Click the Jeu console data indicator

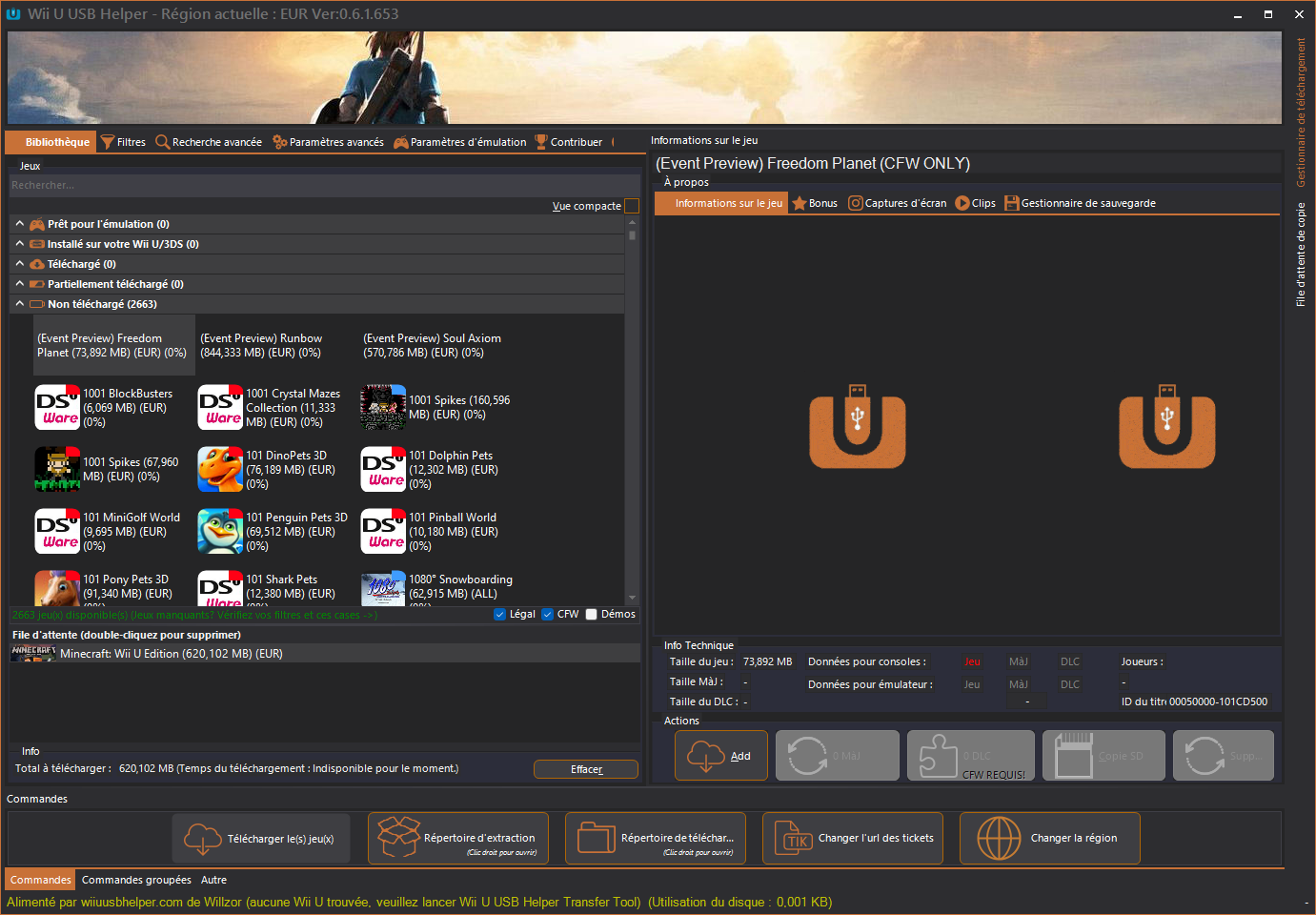(972, 661)
